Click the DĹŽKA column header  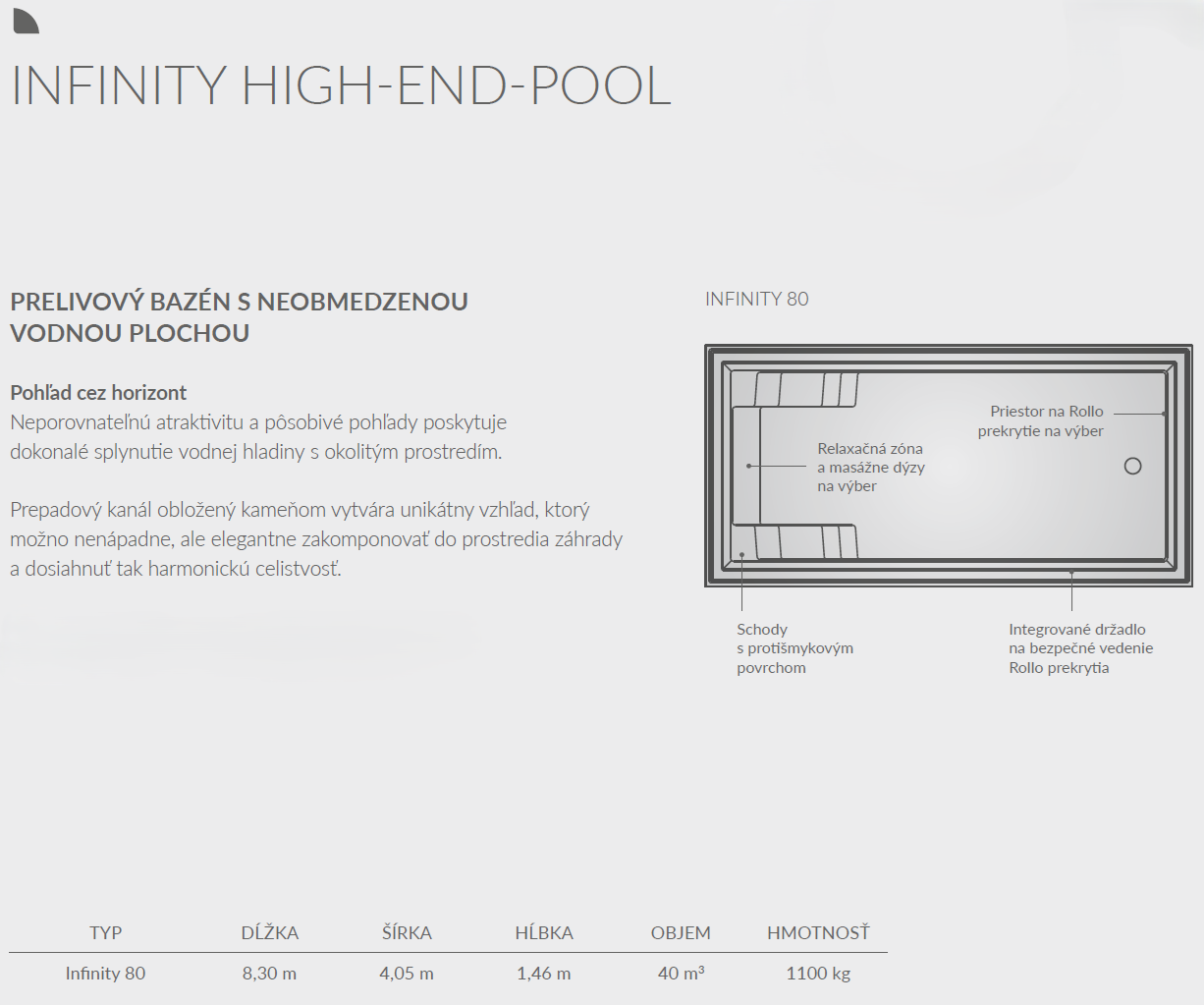point(270,933)
